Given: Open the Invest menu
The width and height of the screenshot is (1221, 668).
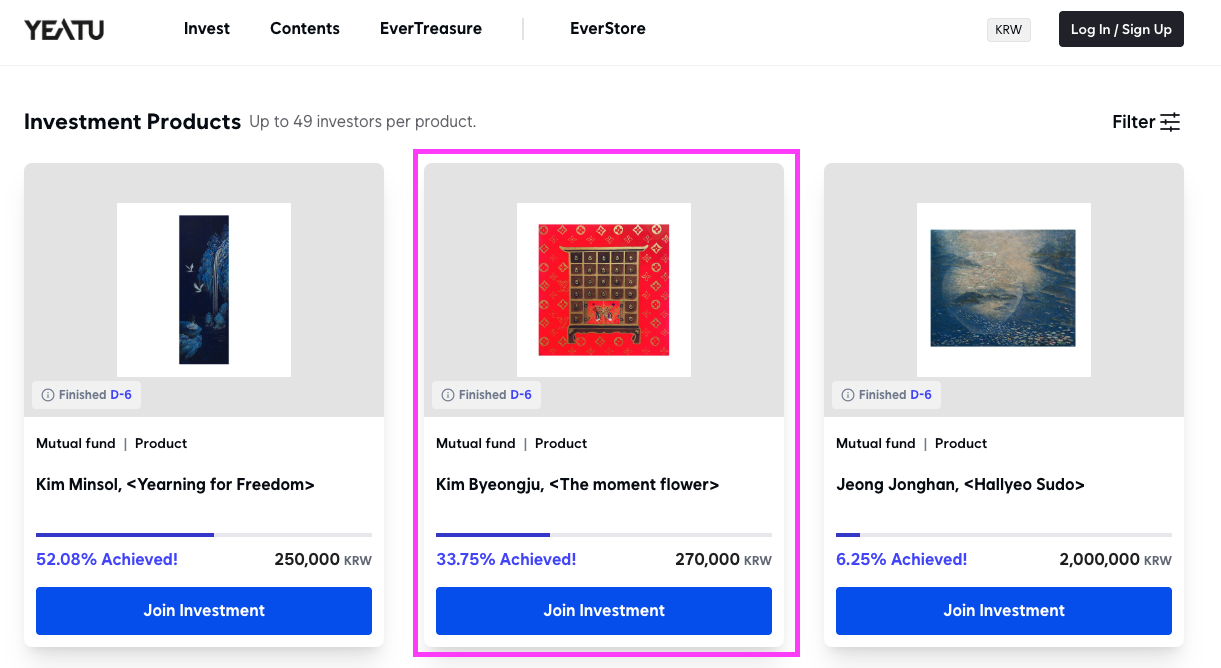Looking at the screenshot, I should 207,29.
